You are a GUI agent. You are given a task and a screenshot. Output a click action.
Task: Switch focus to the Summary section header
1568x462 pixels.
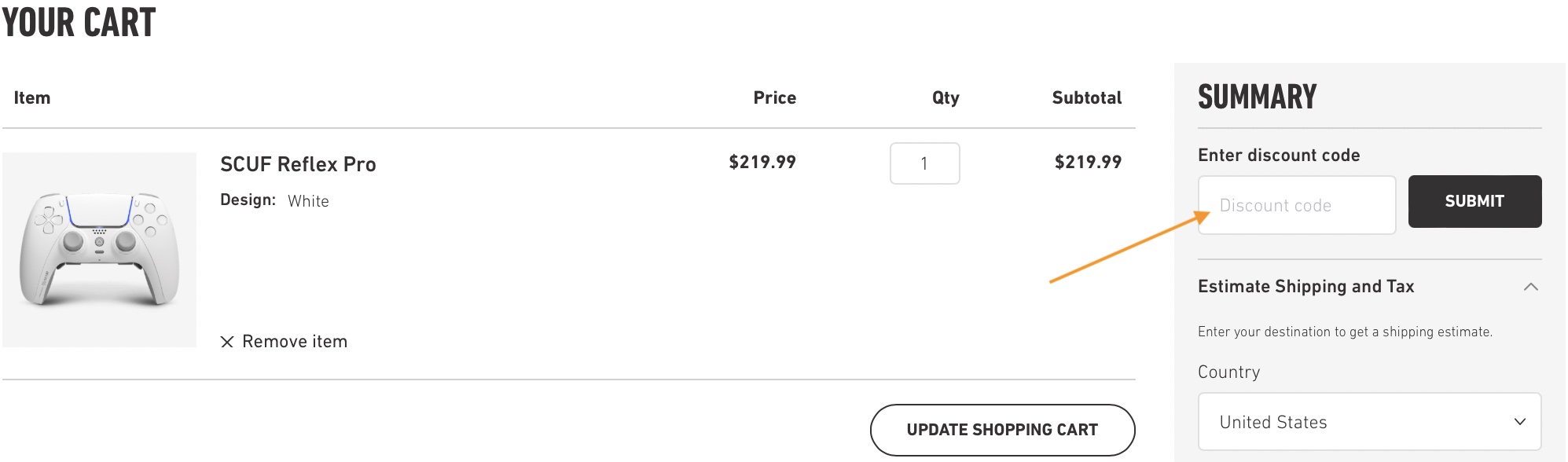click(1256, 97)
